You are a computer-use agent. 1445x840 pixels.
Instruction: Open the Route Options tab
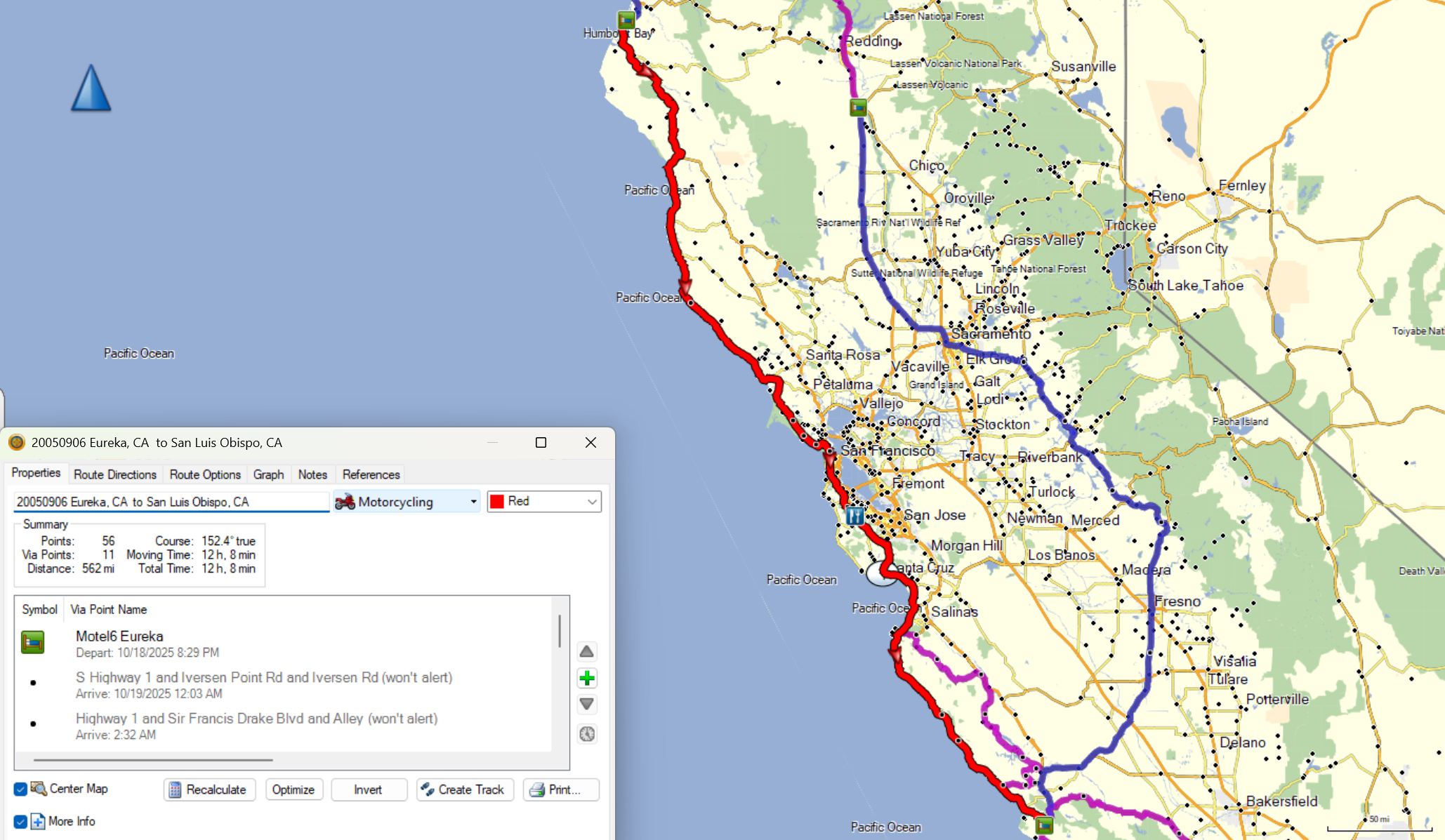205,474
